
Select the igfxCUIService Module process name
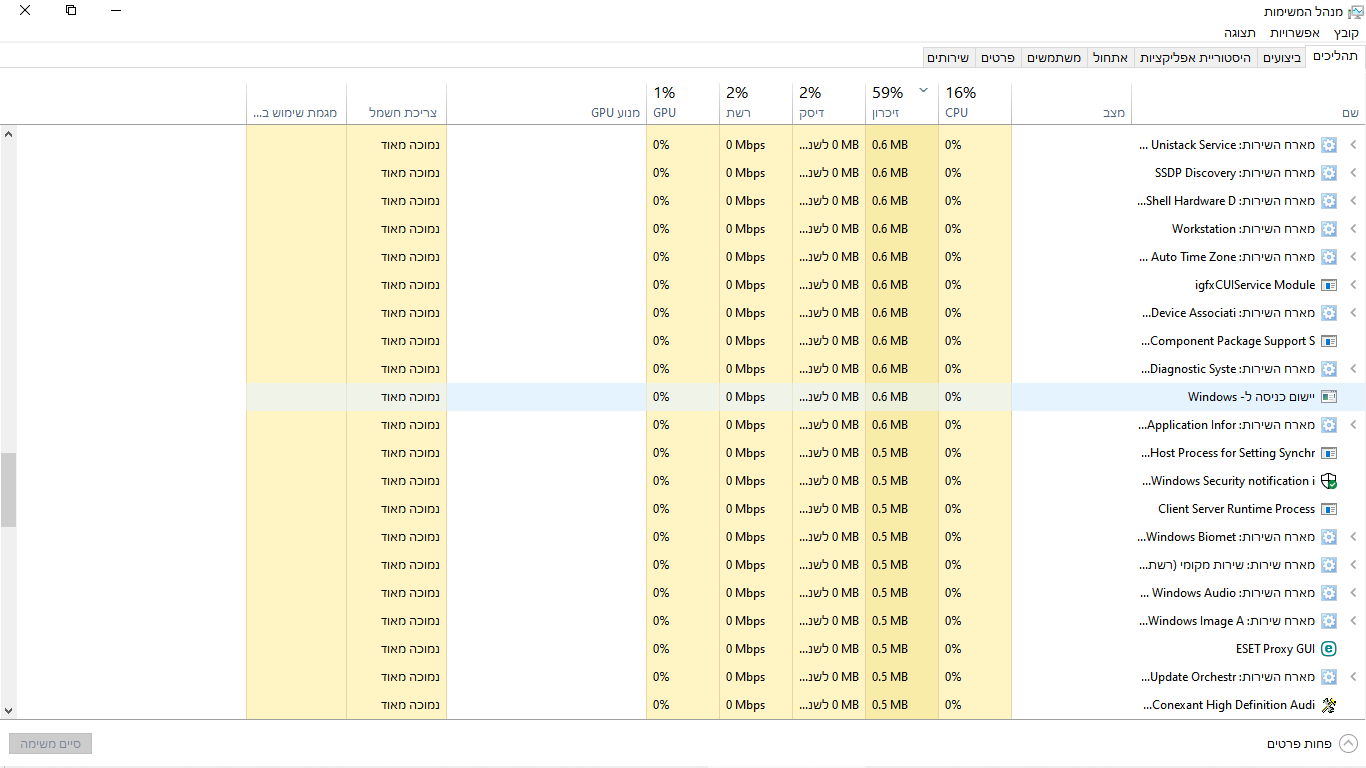[1255, 285]
